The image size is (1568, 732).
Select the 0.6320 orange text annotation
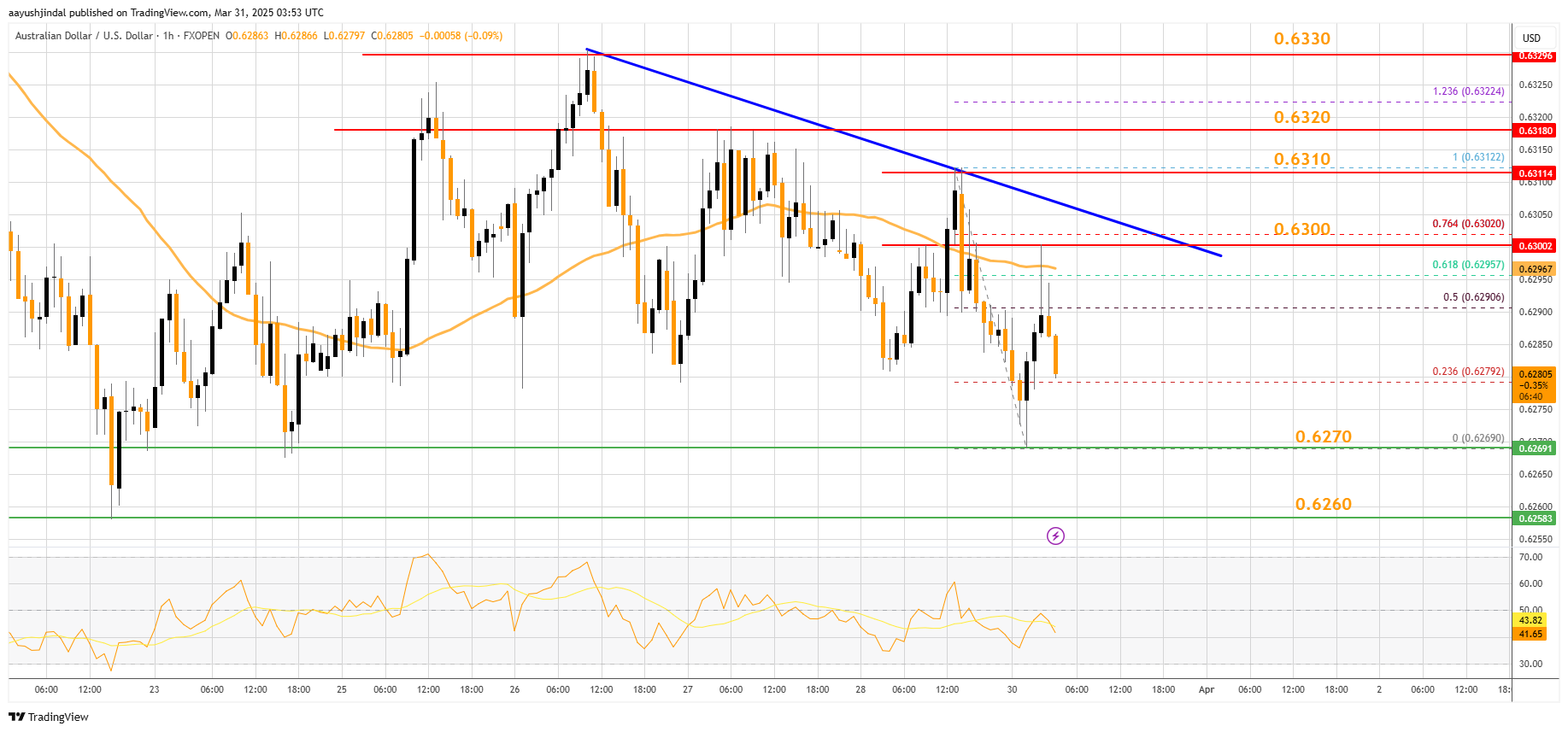[x=1302, y=117]
